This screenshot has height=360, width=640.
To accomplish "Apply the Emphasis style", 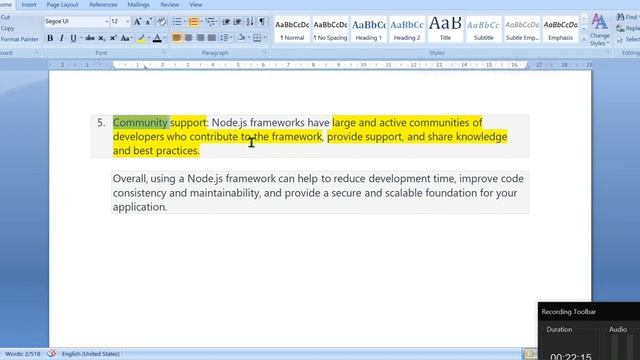I will point(560,29).
